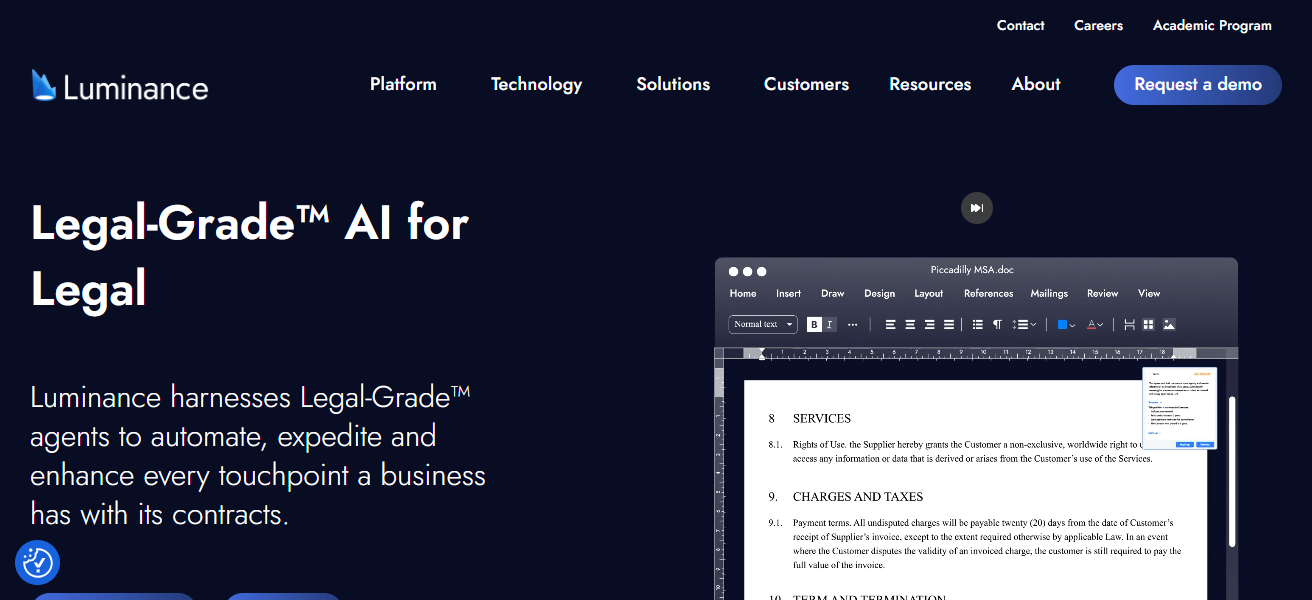Click the skip-forward video control
Viewport: 1312px width, 600px height.
[977, 208]
